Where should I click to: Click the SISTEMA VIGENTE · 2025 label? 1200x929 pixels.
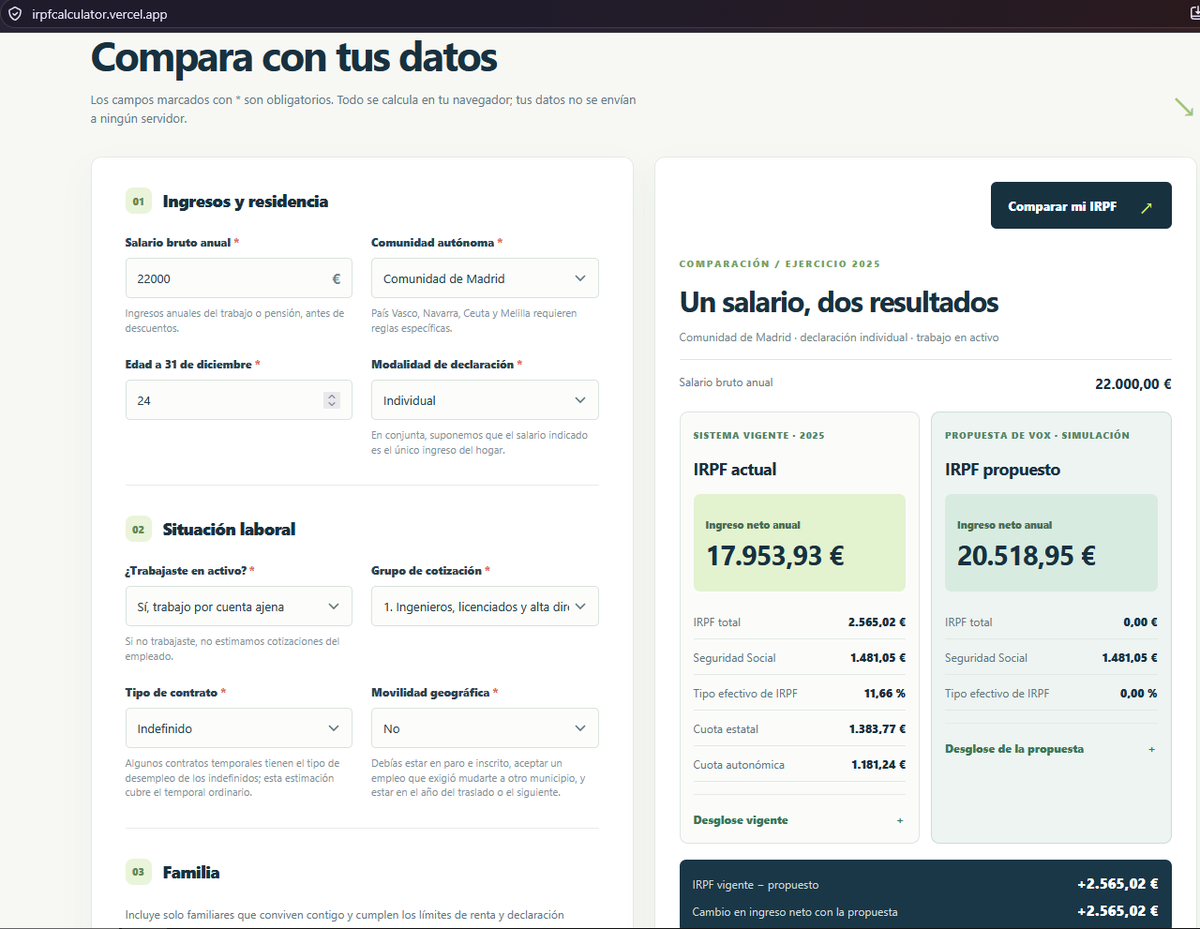tap(759, 436)
